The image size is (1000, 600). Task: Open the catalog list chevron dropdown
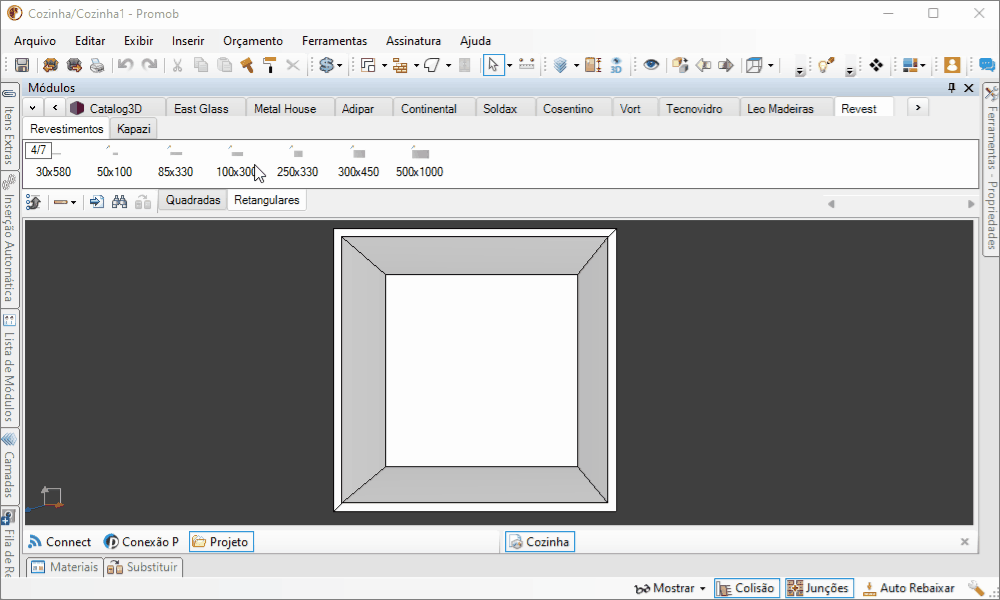[33, 108]
